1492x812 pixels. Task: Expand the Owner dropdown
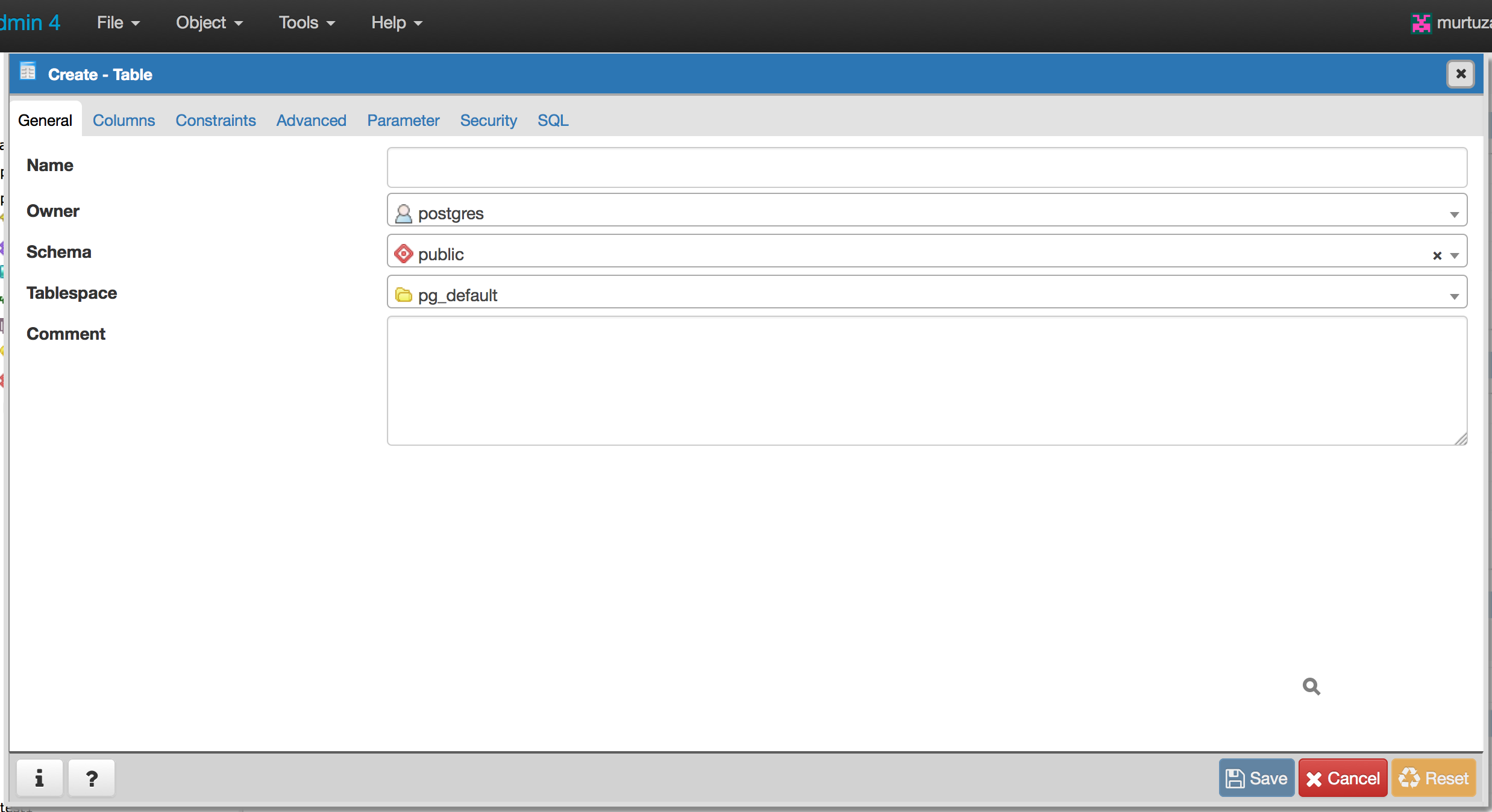[1454, 214]
